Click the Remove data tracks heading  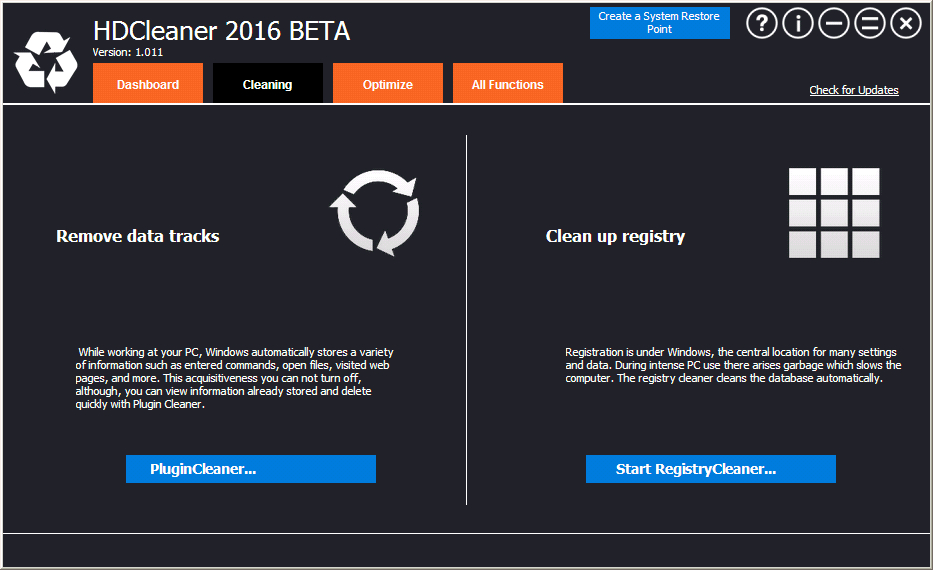(x=137, y=236)
